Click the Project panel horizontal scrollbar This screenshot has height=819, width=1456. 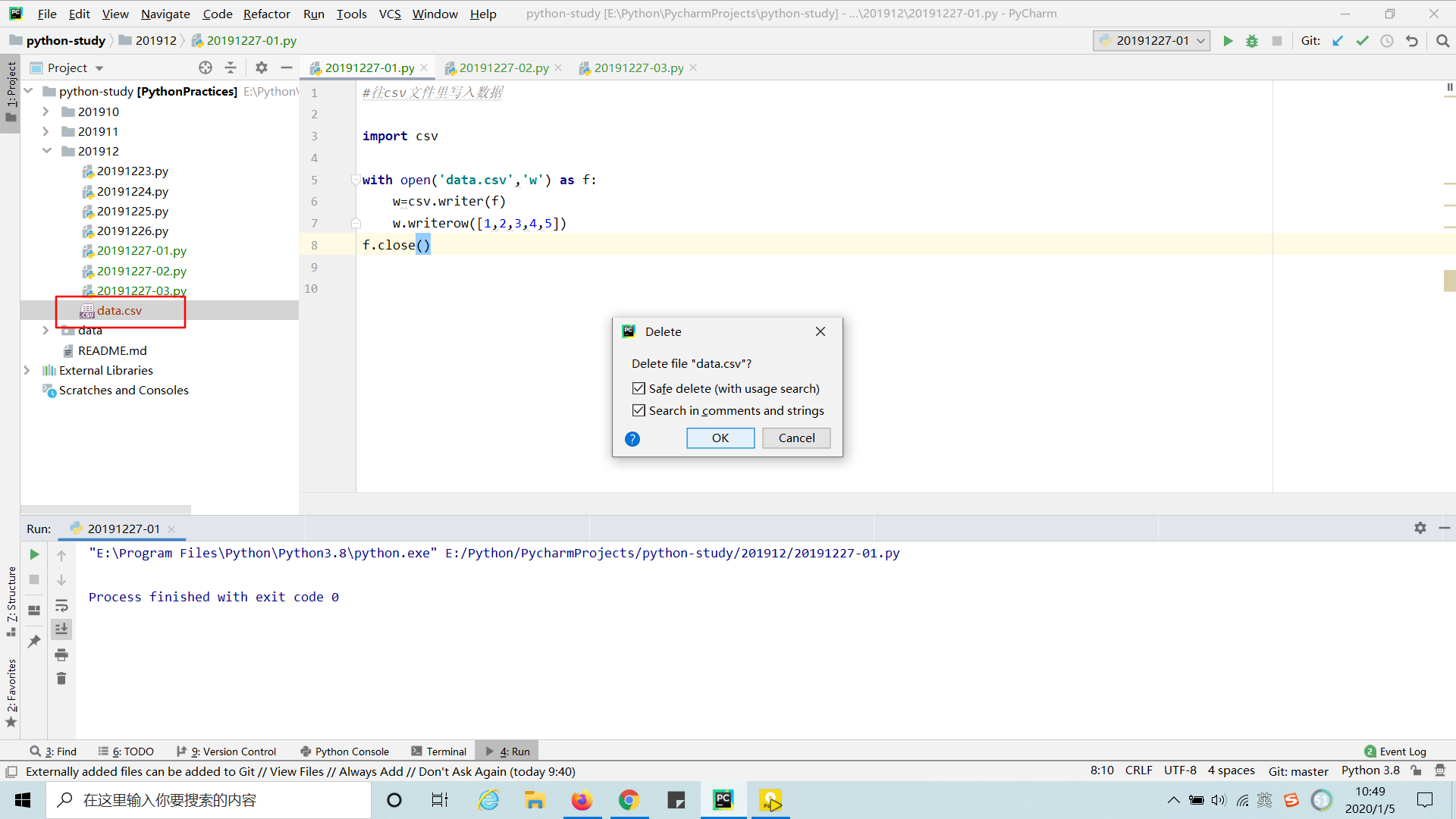point(105,509)
